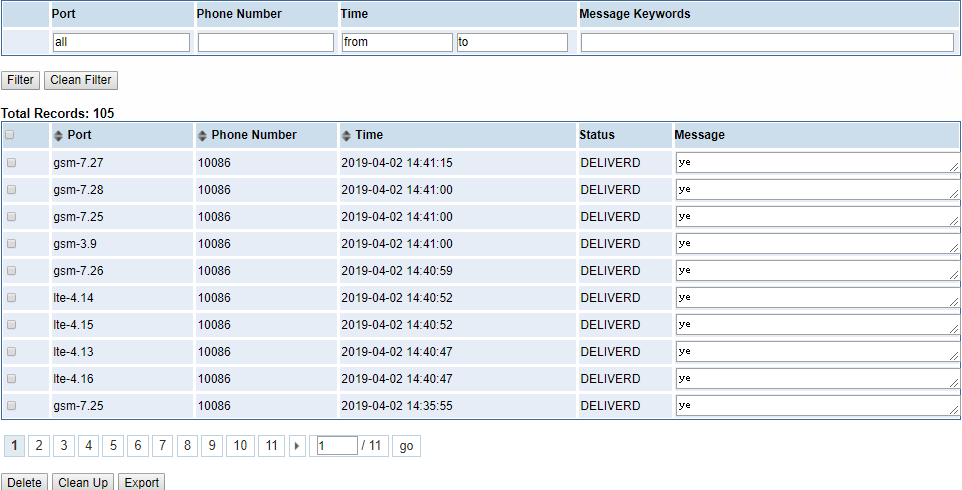Check the gsm-7.27 row checkbox
The height and width of the screenshot is (490, 962).
tap(11, 163)
